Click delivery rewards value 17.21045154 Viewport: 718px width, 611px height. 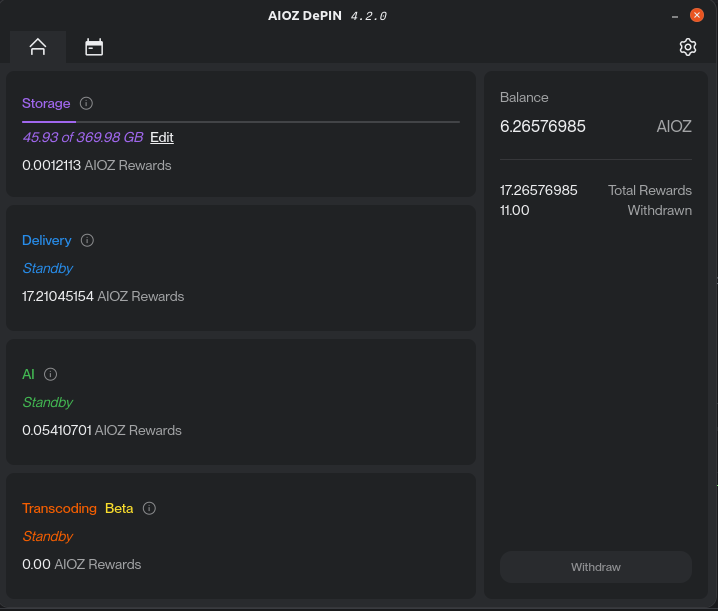pos(58,296)
